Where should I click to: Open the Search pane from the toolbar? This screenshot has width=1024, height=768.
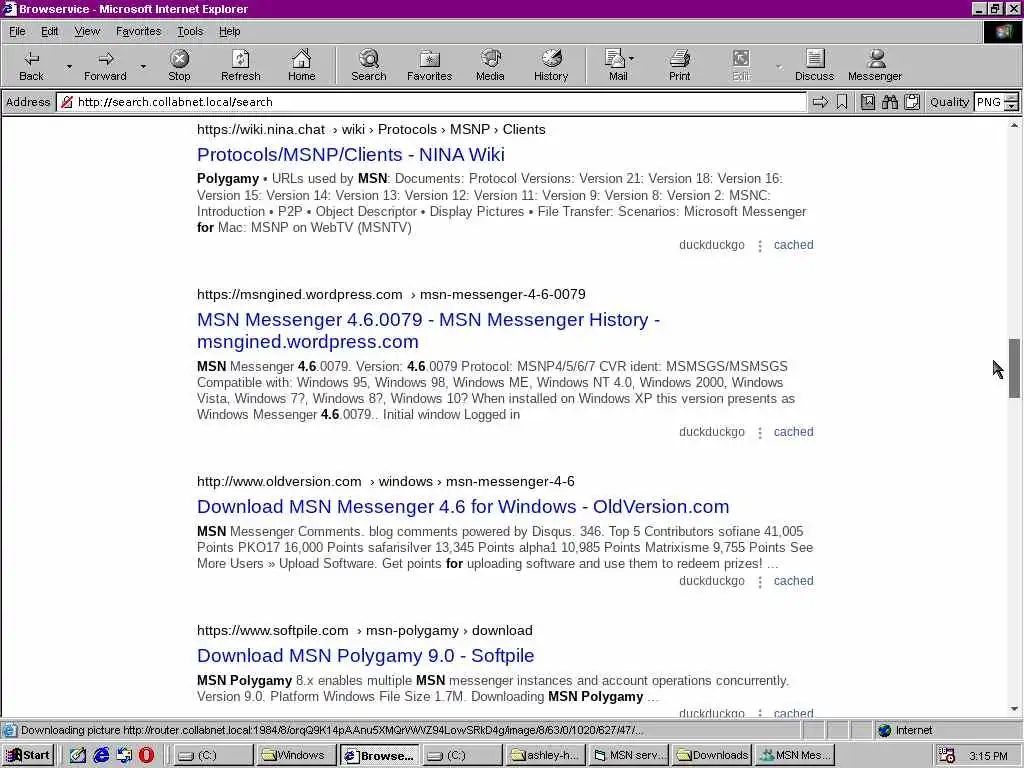[x=368, y=65]
